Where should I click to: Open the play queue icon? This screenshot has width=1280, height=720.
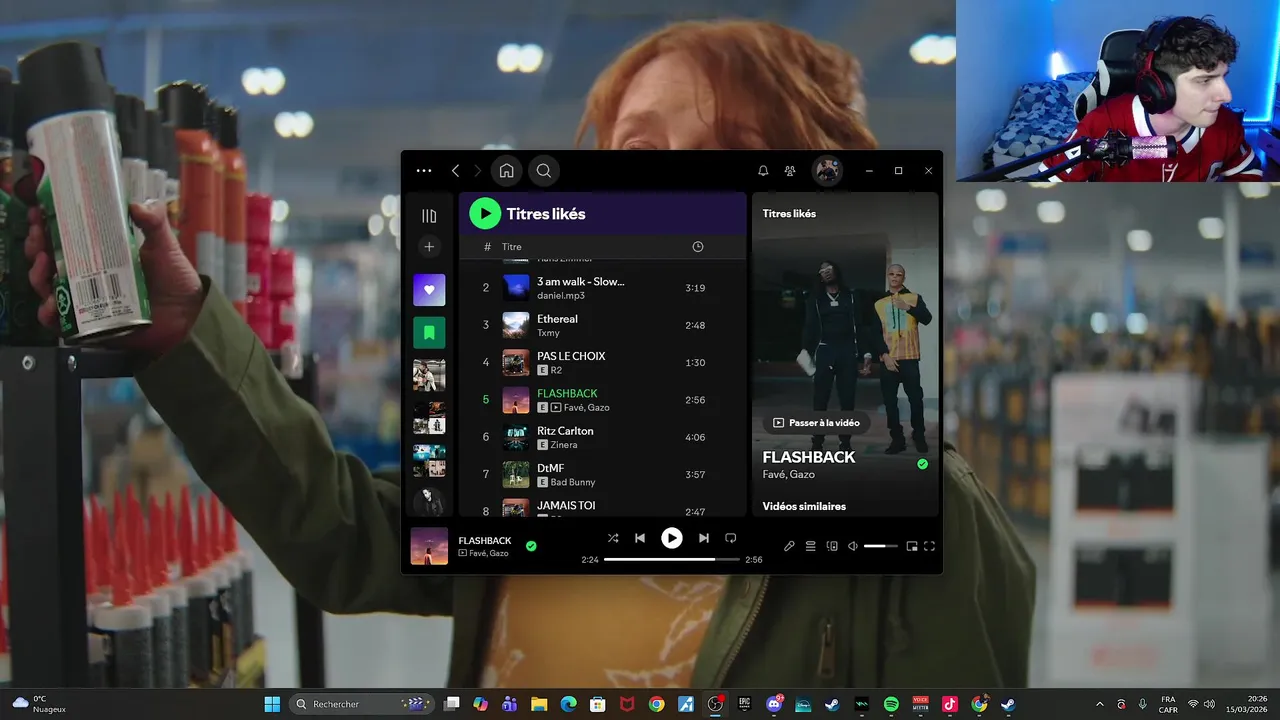coord(811,546)
